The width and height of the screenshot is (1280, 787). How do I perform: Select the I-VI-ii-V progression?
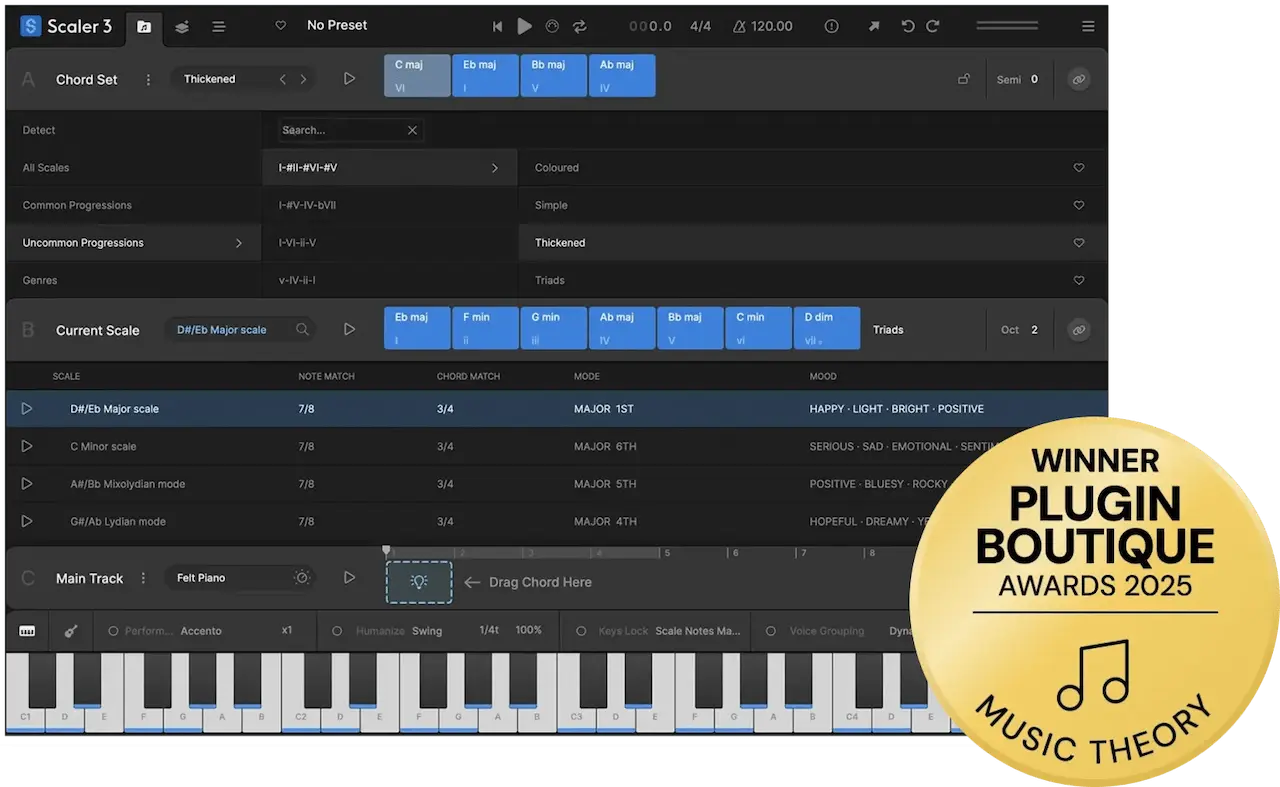[x=390, y=243]
